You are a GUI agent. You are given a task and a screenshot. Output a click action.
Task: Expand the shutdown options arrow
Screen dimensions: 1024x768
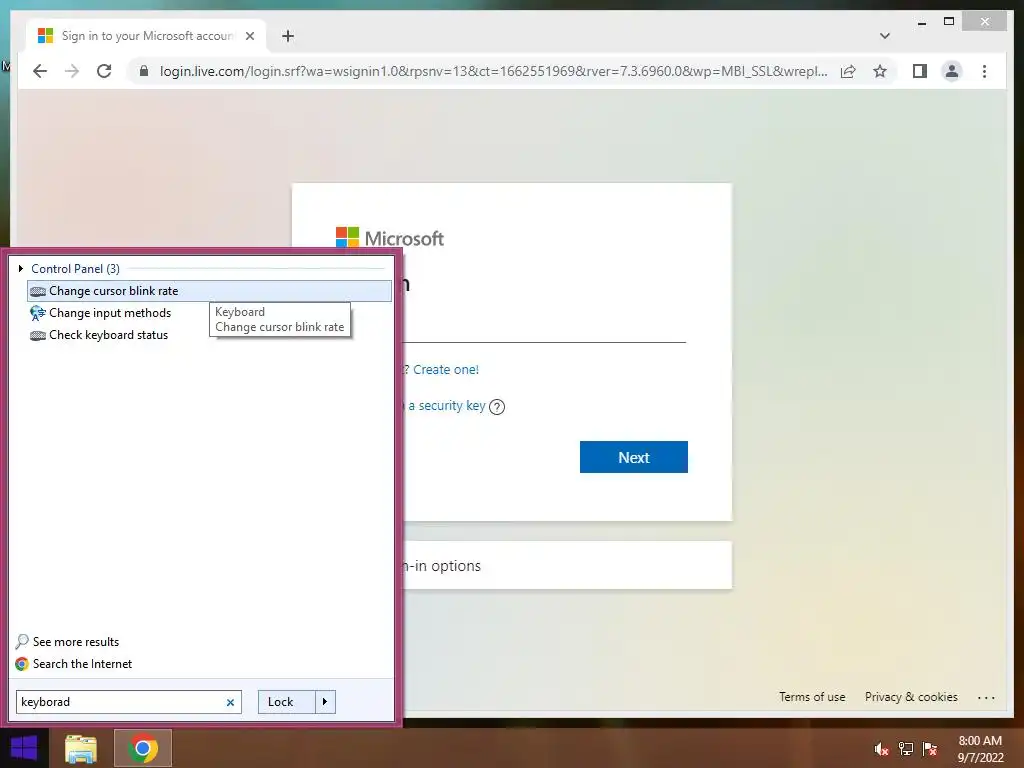325,702
